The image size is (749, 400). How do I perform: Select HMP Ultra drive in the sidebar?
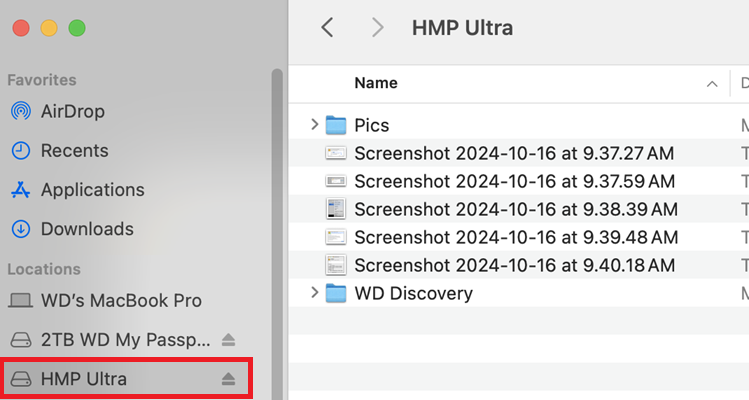point(84,379)
